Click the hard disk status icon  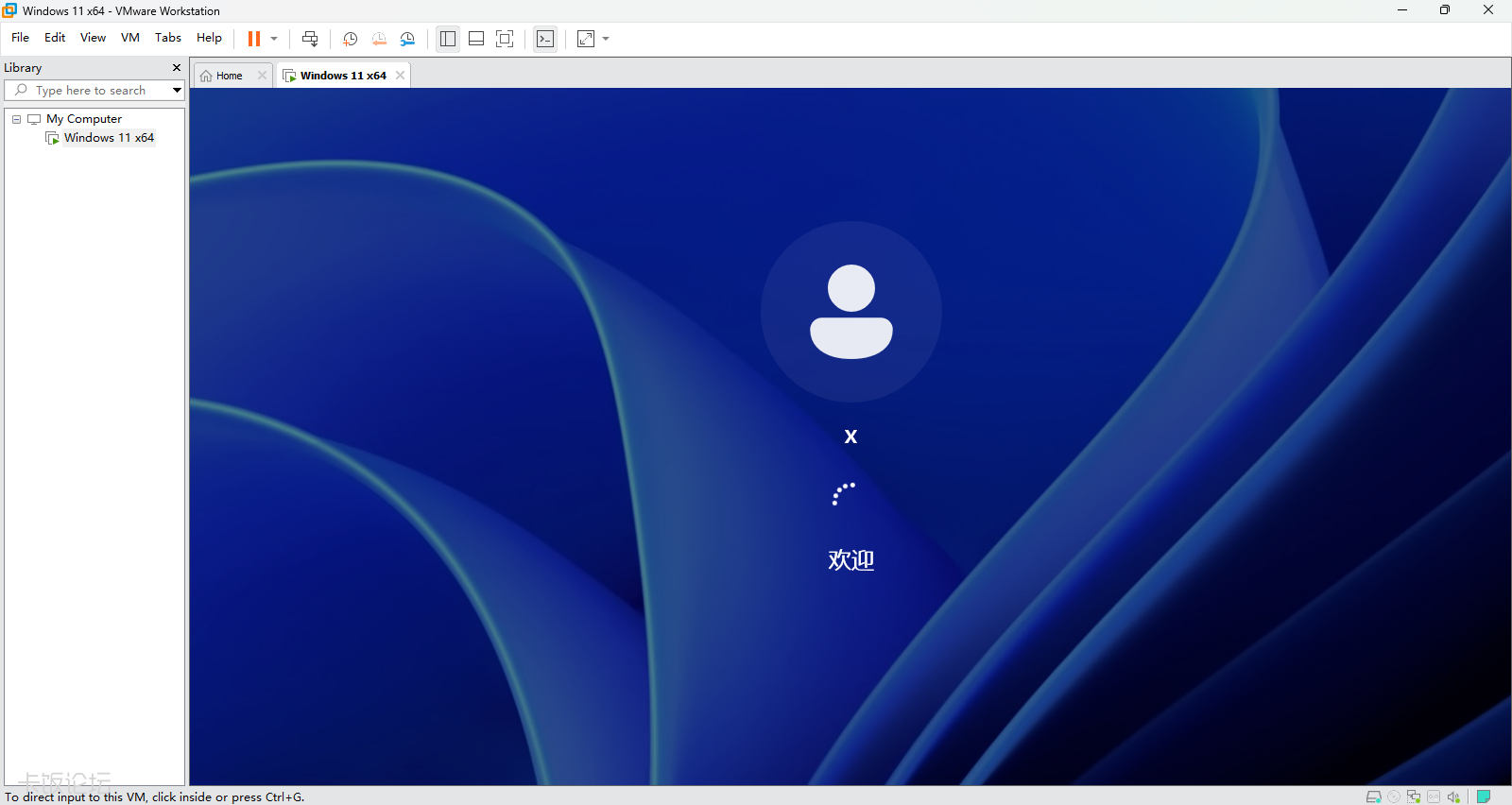tap(1374, 796)
